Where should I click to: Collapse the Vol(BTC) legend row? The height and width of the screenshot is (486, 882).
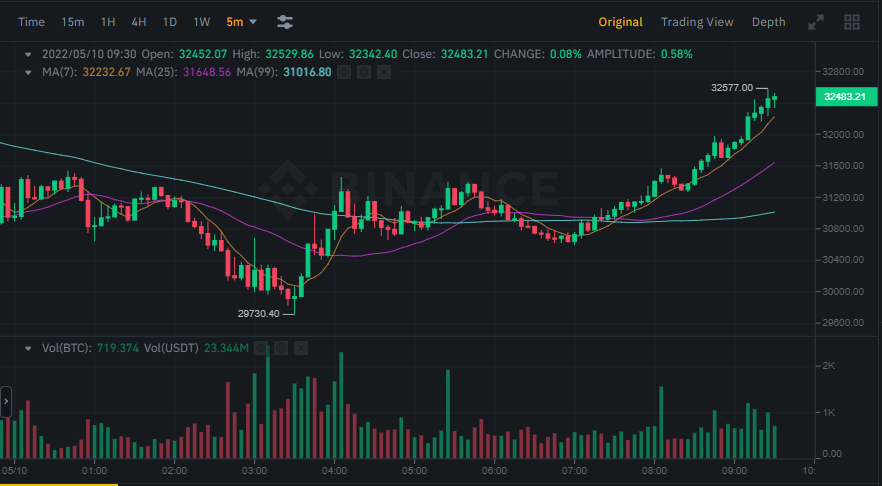click(29, 348)
